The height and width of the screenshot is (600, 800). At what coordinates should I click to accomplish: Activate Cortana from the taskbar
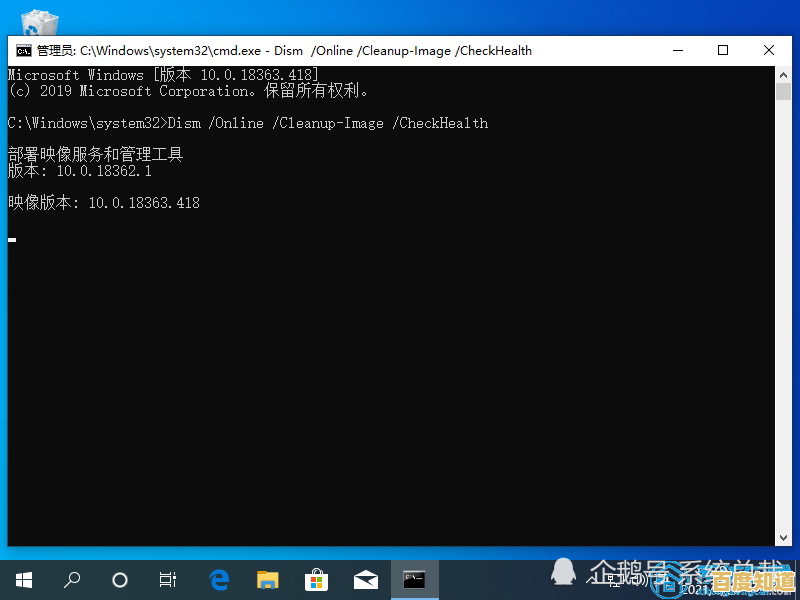(119, 580)
